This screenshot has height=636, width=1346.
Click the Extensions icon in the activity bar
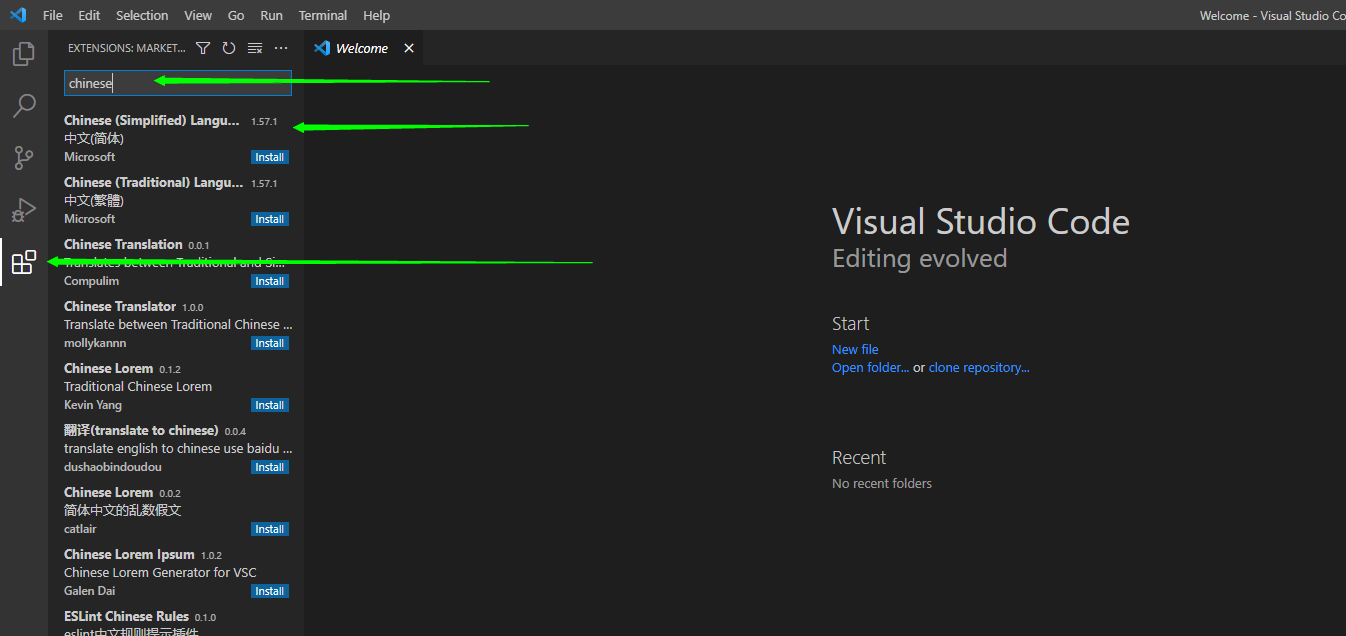(24, 262)
